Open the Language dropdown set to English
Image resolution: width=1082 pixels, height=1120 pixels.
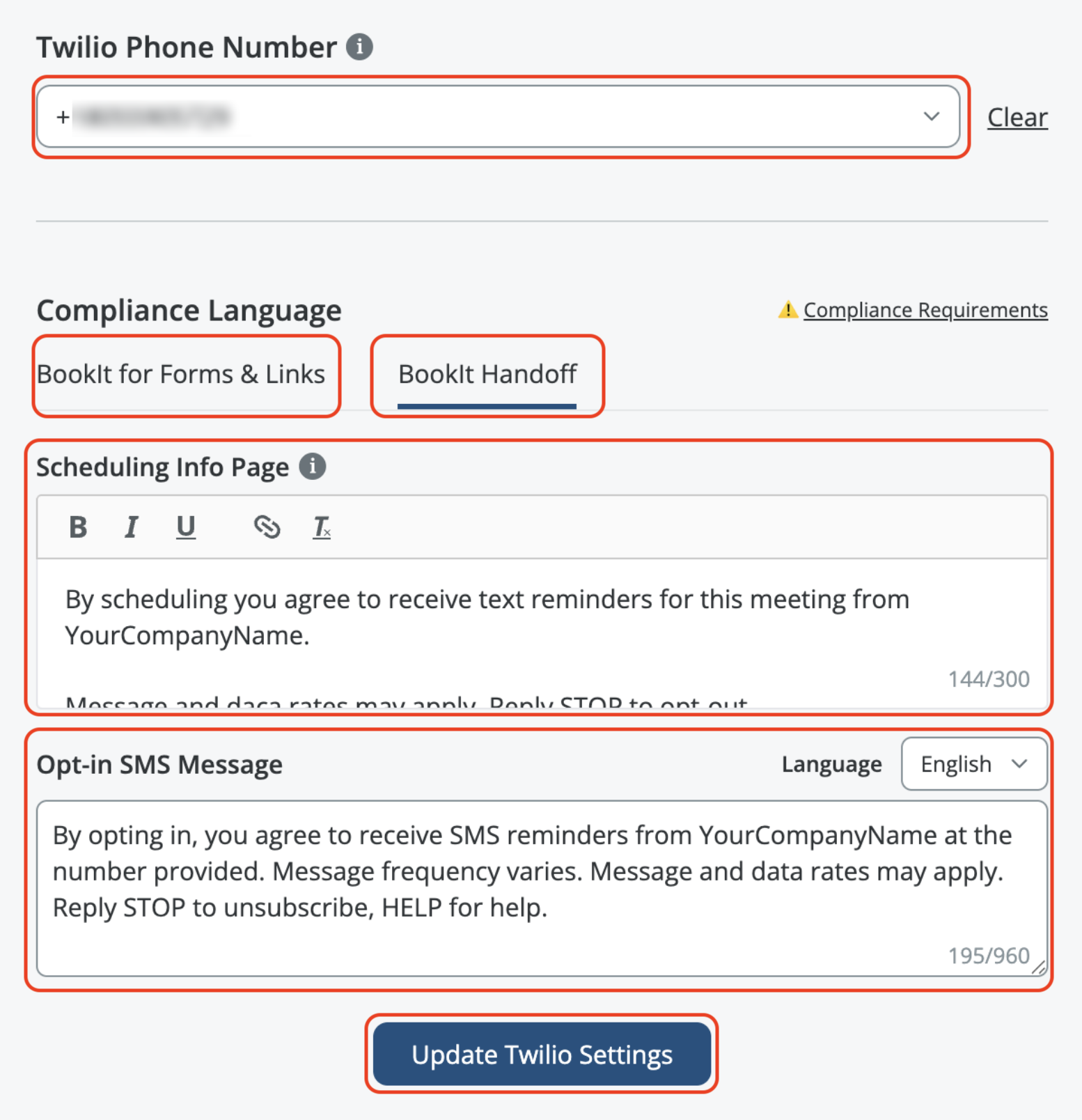(973, 764)
